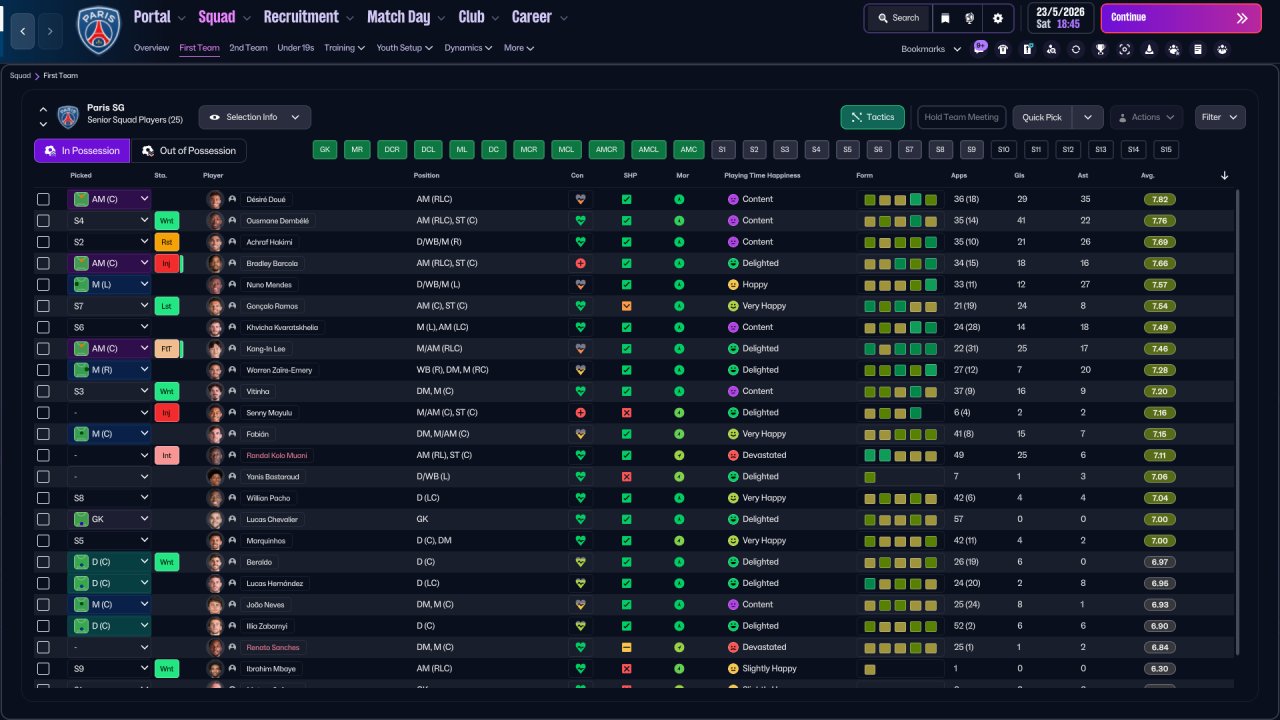1280x720 pixels.
Task: Switch to the Under 19s tab
Action: point(296,48)
